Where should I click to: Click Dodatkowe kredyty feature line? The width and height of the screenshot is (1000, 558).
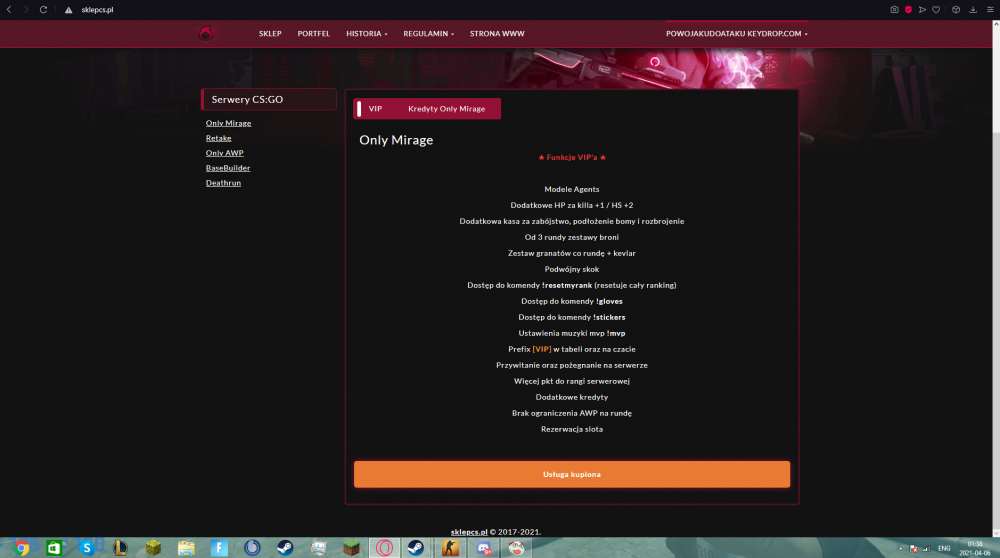tap(571, 397)
